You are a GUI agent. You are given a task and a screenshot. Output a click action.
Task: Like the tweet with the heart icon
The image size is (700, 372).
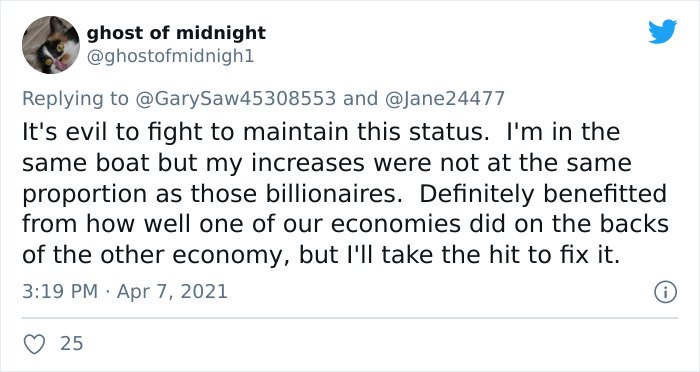[34, 344]
